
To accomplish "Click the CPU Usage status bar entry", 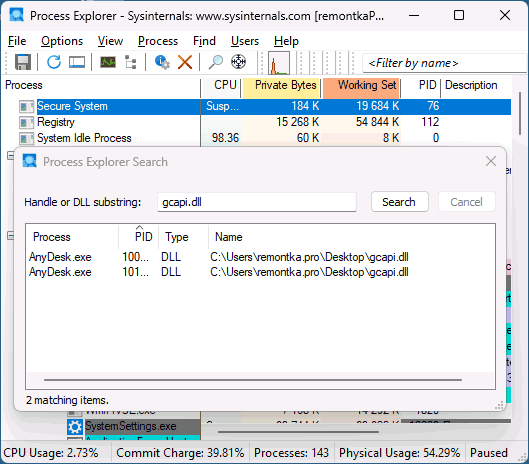I will coord(51,453).
